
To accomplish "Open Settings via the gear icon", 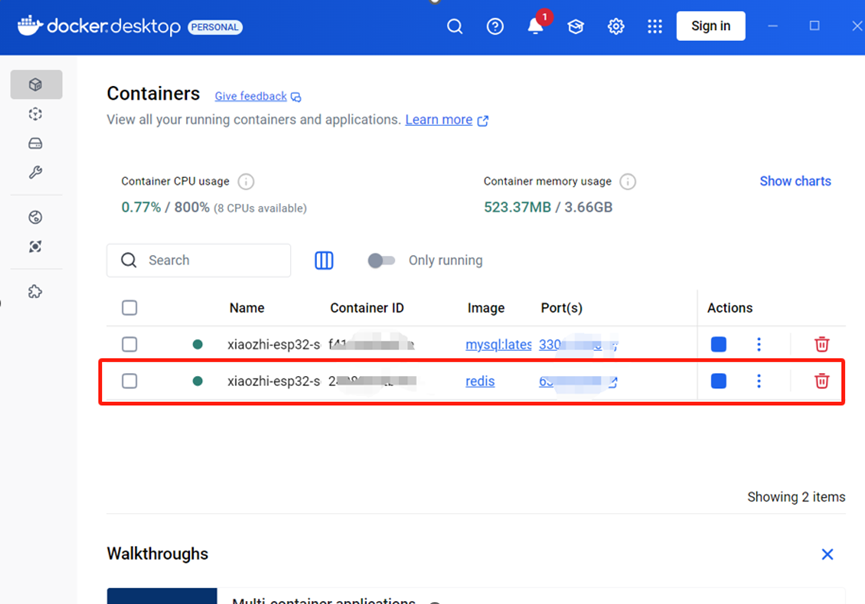I will click(x=616, y=27).
